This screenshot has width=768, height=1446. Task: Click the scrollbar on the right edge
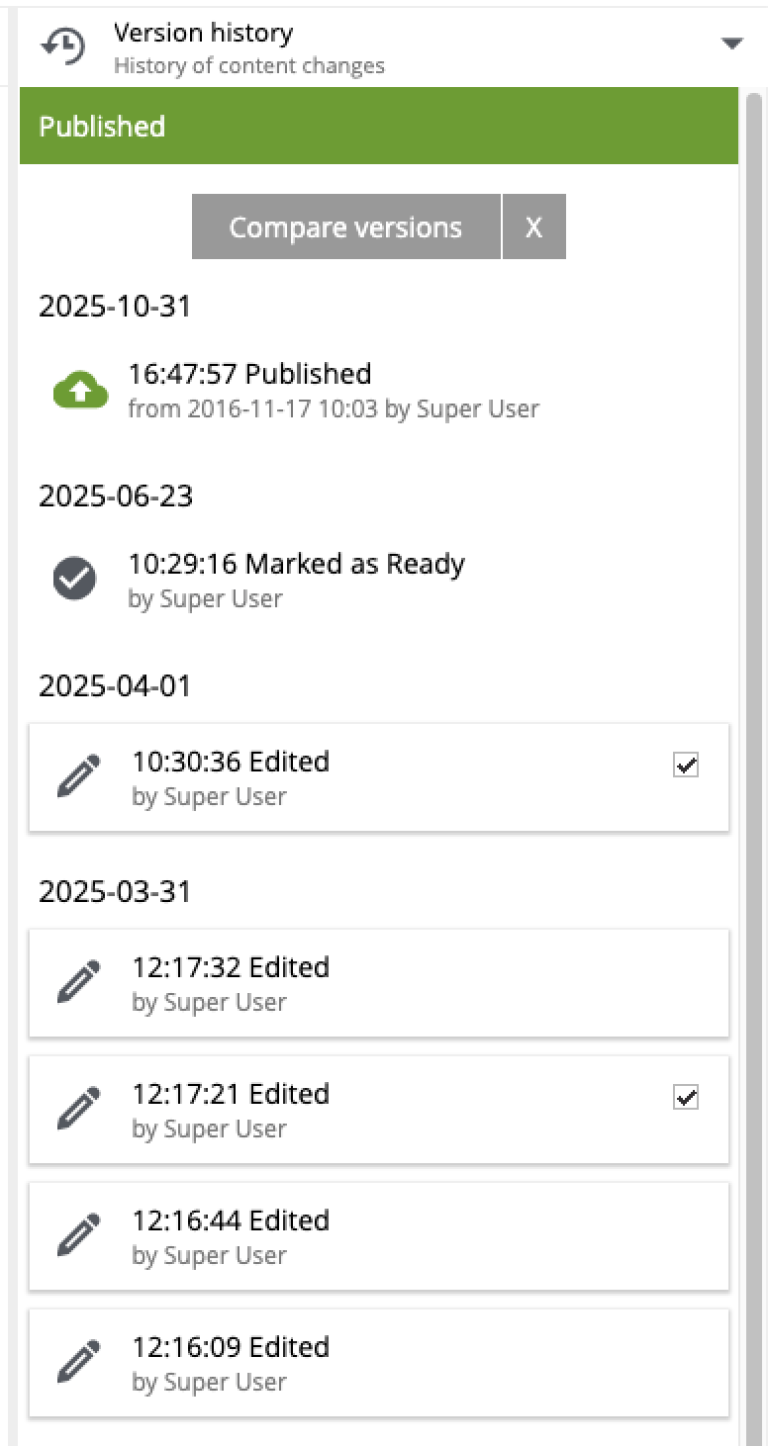coord(752,700)
